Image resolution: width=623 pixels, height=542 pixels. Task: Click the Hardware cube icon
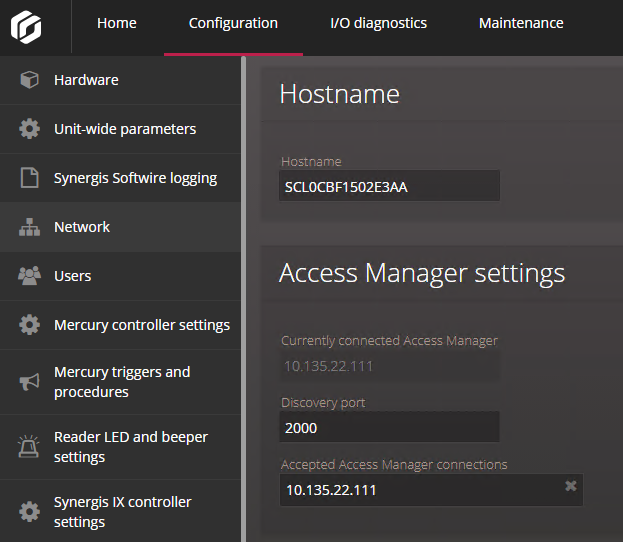29,80
